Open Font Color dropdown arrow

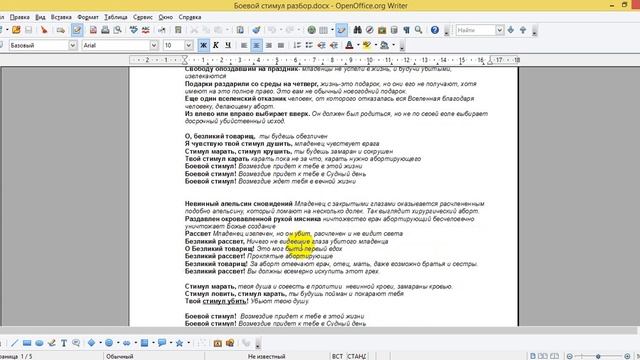pos(358,45)
